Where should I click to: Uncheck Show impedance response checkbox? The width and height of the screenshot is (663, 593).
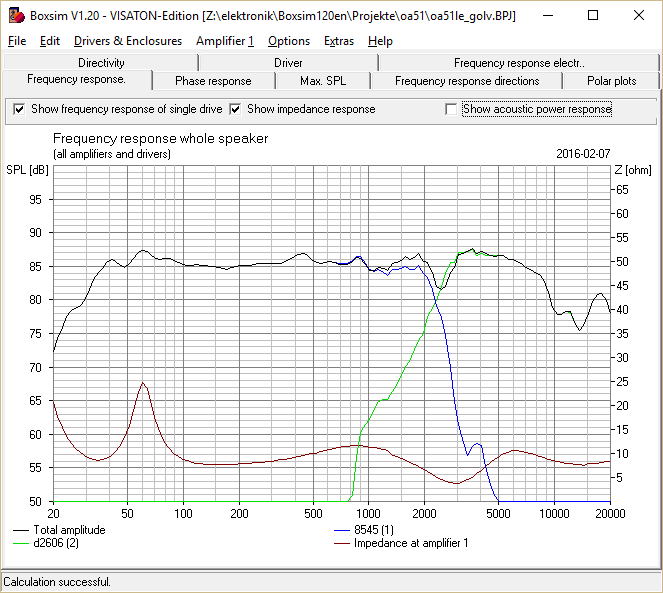pyautogui.click(x=235, y=109)
